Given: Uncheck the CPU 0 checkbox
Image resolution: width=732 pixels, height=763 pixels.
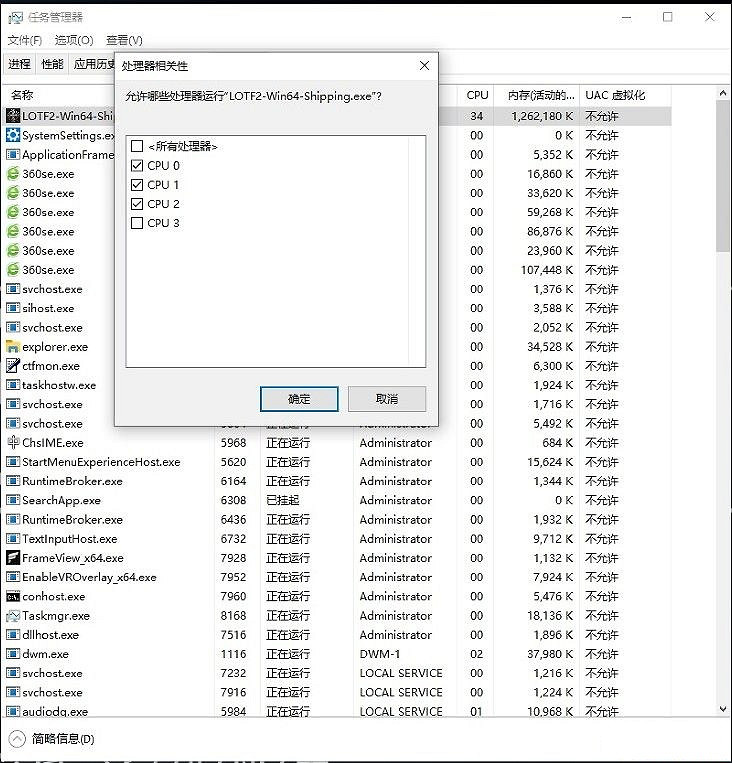Looking at the screenshot, I should (x=137, y=166).
